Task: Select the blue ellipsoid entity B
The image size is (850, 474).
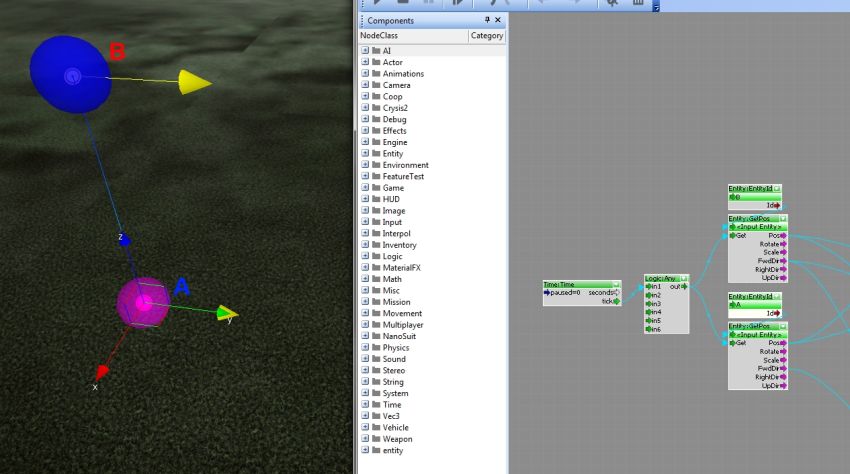Action: (70, 73)
